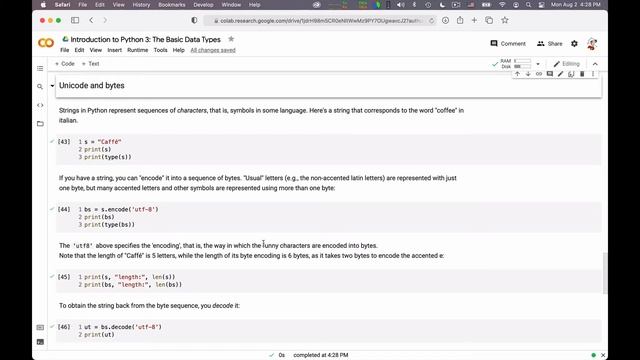Screen dimensions: 640x360
Task: Open the Editing mode dropdown
Action: point(567,64)
